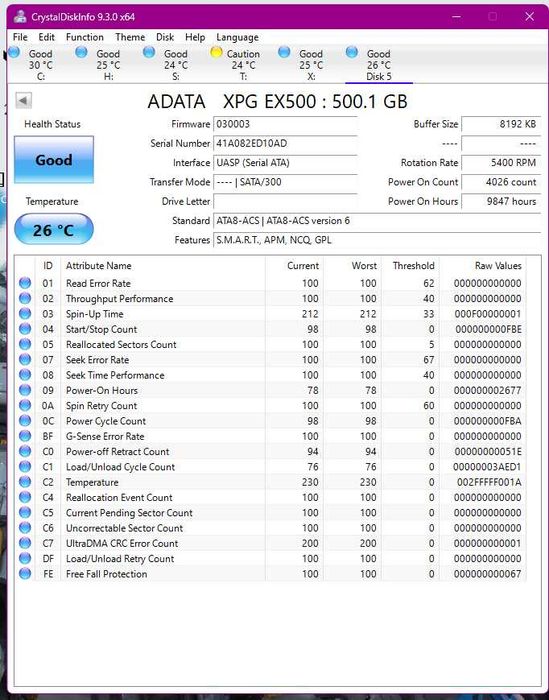
Task: Click status orb for Free Fall Protection row
Action: pos(25,574)
